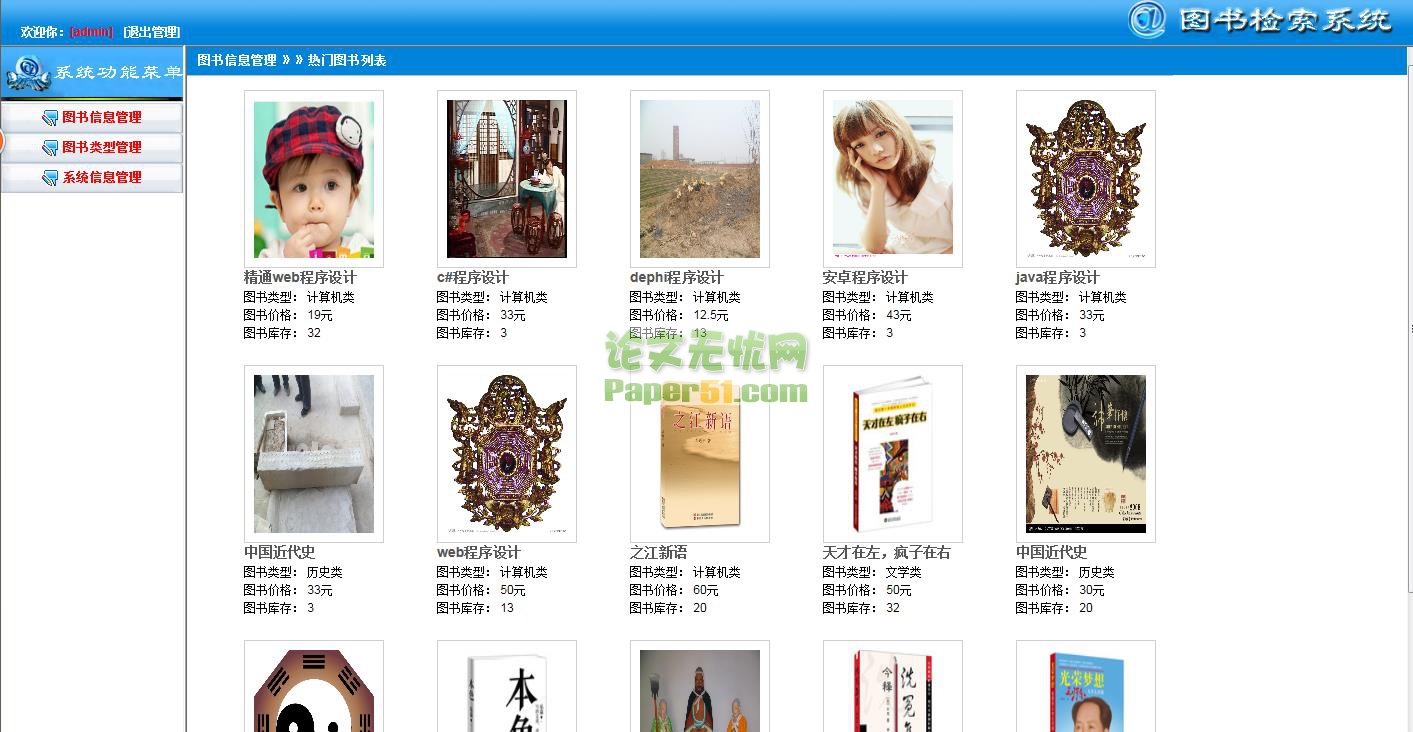This screenshot has height=732, width=1413.
Task: Click the 图书检索系统 title banner text
Action: pos(1286,20)
